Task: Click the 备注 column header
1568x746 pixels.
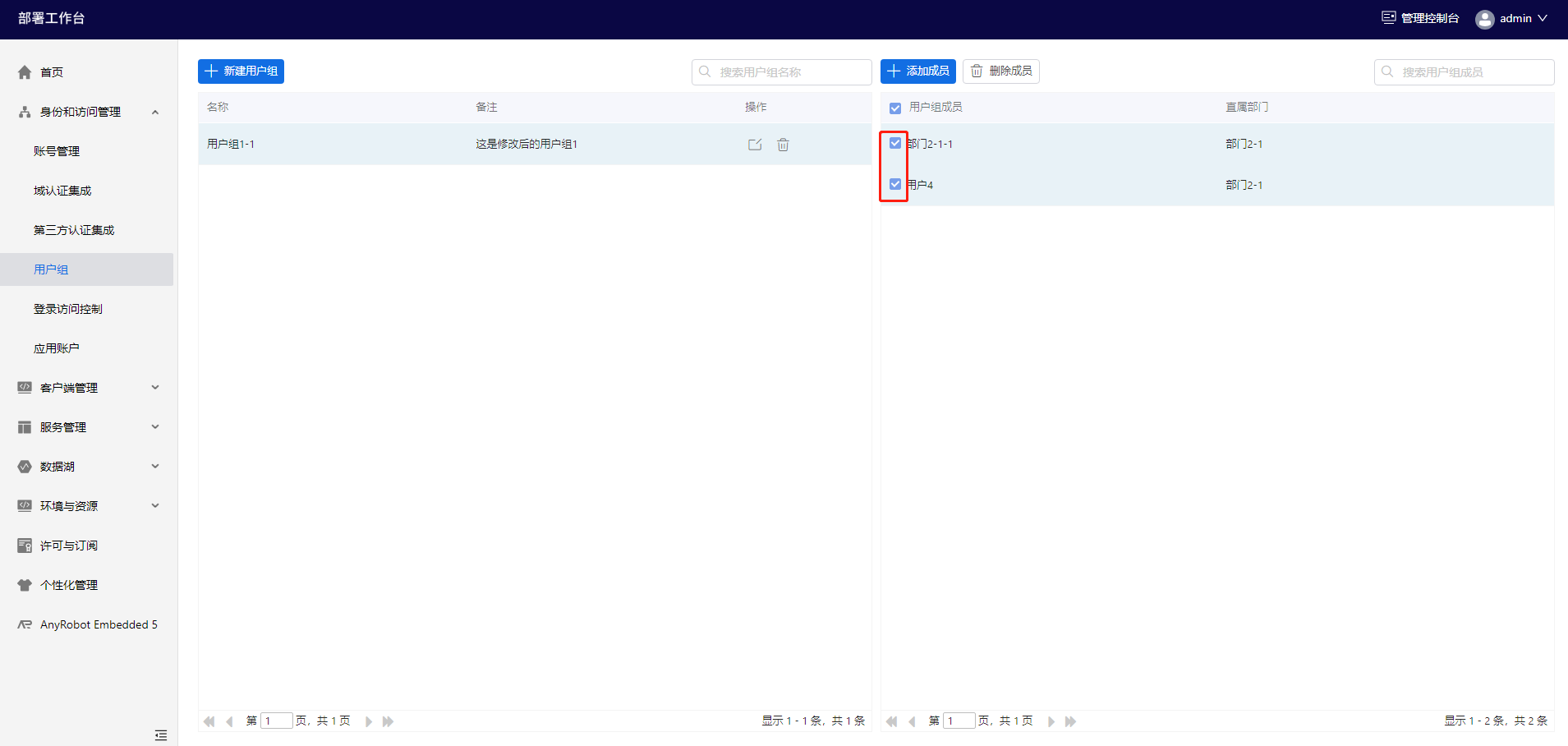Action: point(486,107)
